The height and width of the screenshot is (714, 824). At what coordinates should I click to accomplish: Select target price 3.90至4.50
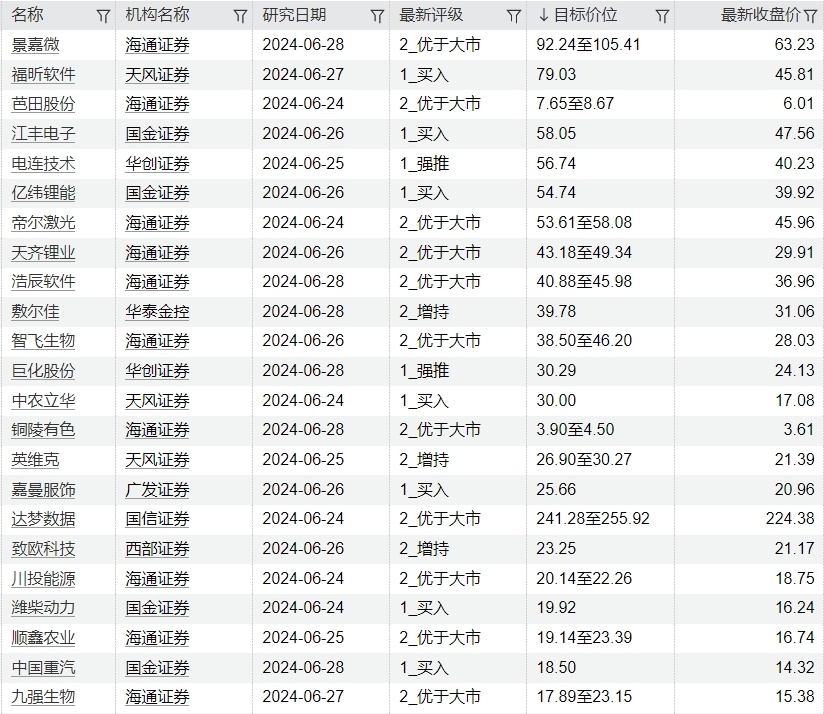[575, 429]
